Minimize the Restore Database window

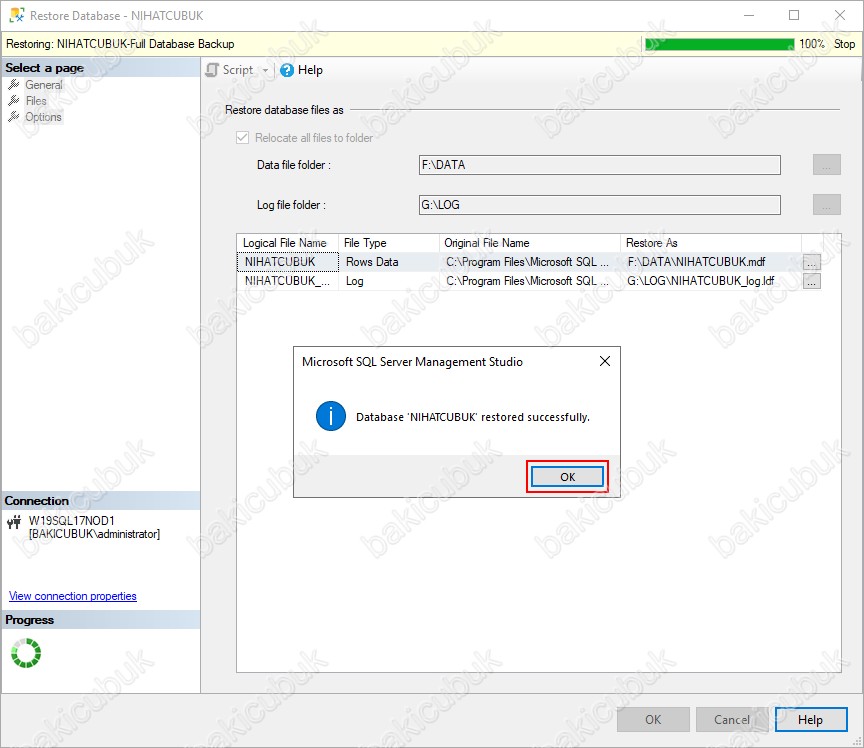click(x=749, y=15)
